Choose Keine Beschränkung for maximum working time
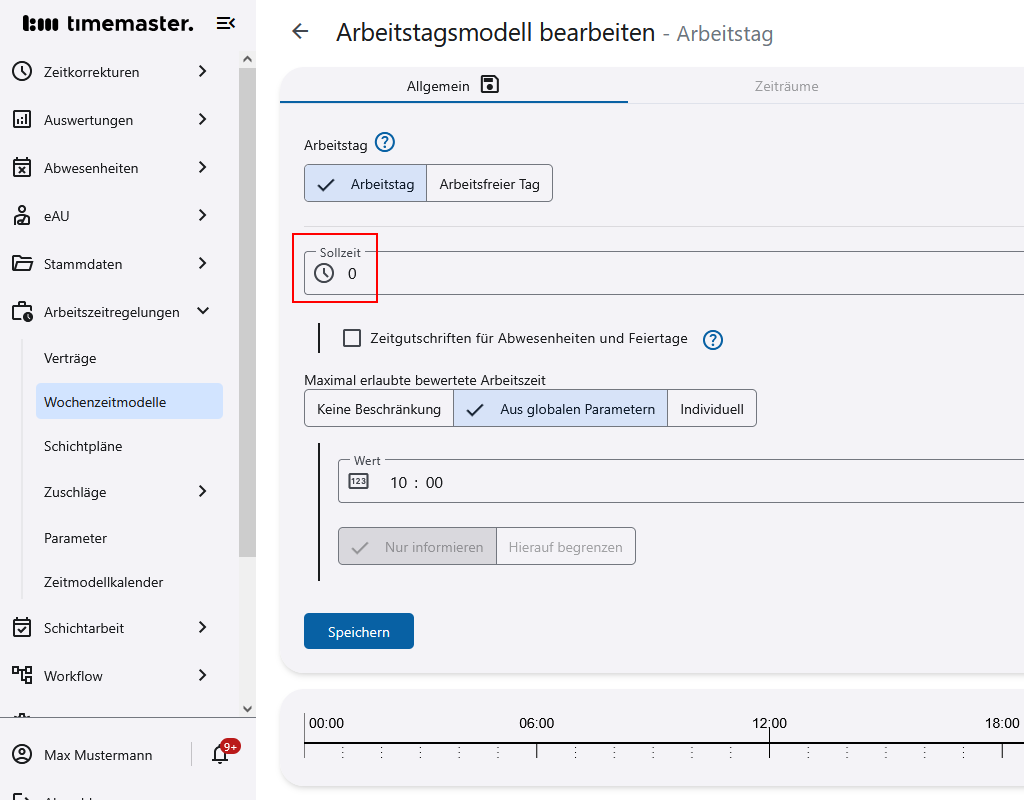1024x800 pixels. pos(379,409)
